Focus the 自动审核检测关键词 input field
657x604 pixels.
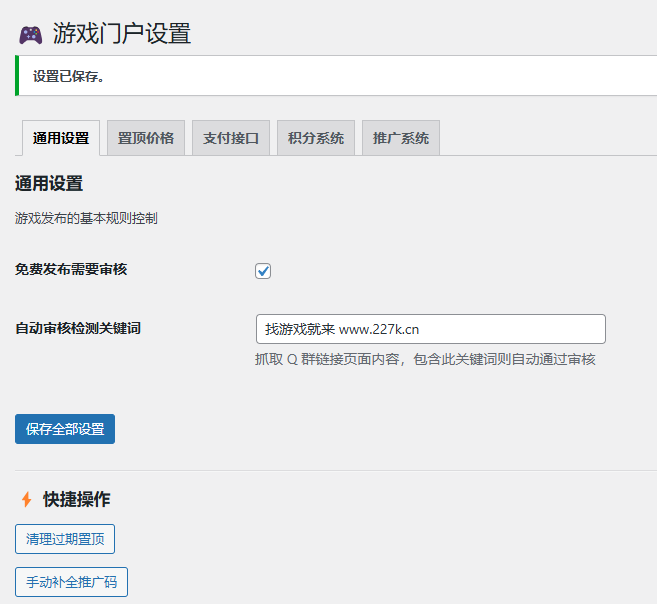(431, 329)
